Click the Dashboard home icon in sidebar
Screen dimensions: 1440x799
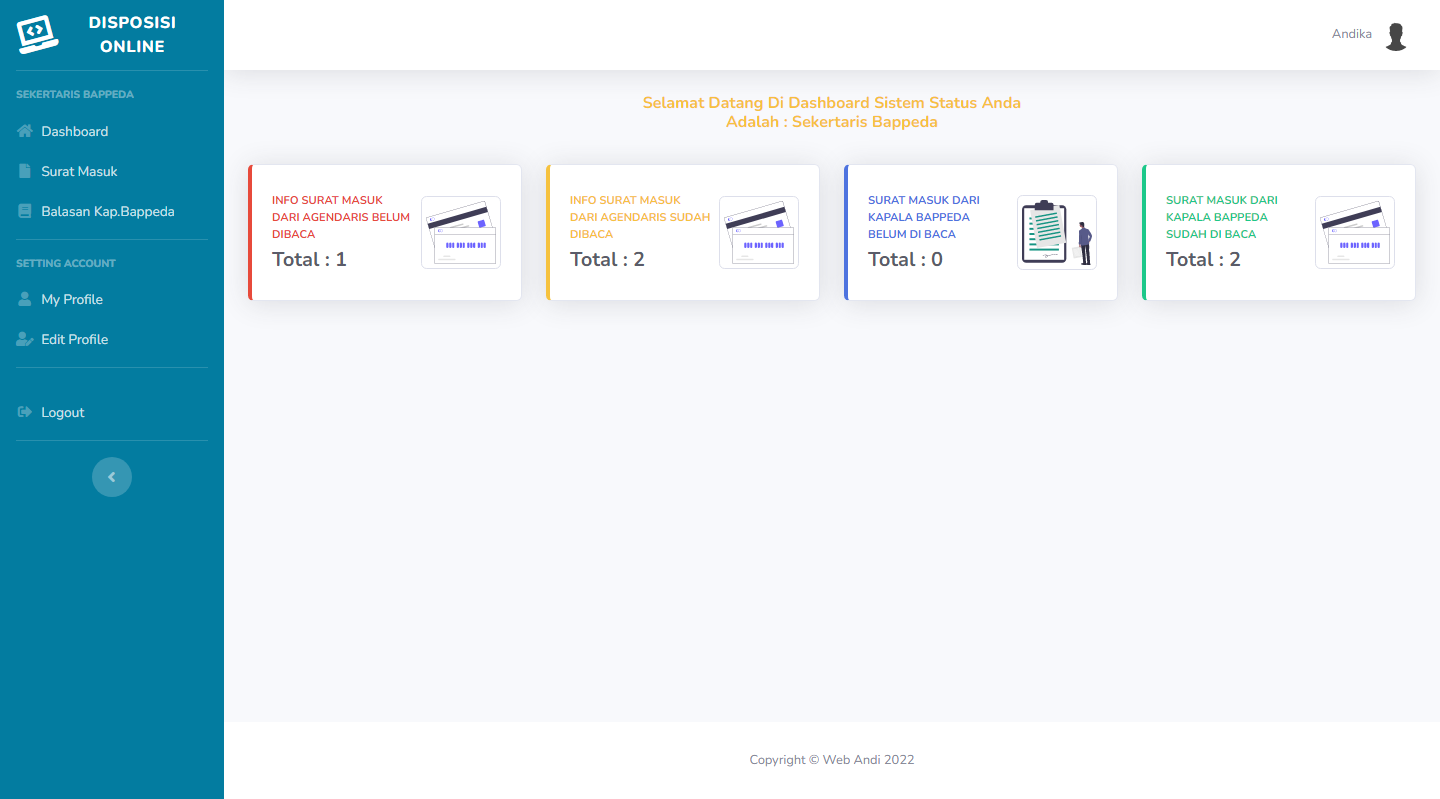coord(25,131)
